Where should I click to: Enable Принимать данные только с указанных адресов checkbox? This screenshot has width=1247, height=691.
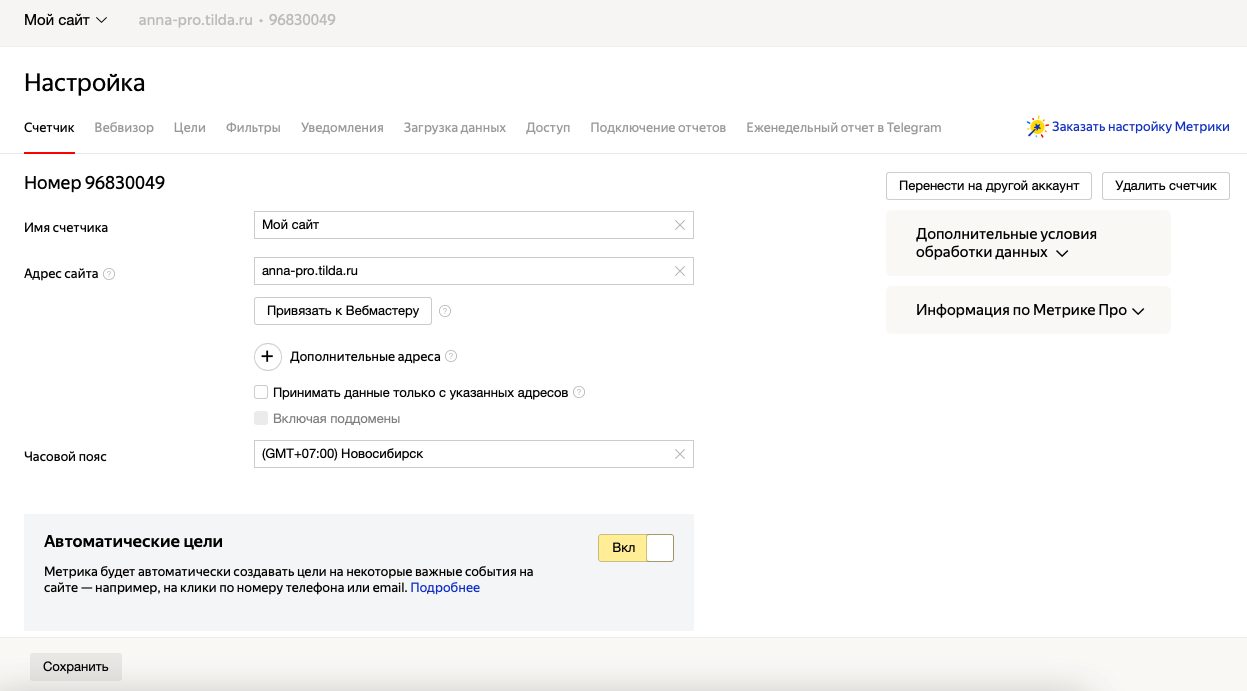(261, 393)
